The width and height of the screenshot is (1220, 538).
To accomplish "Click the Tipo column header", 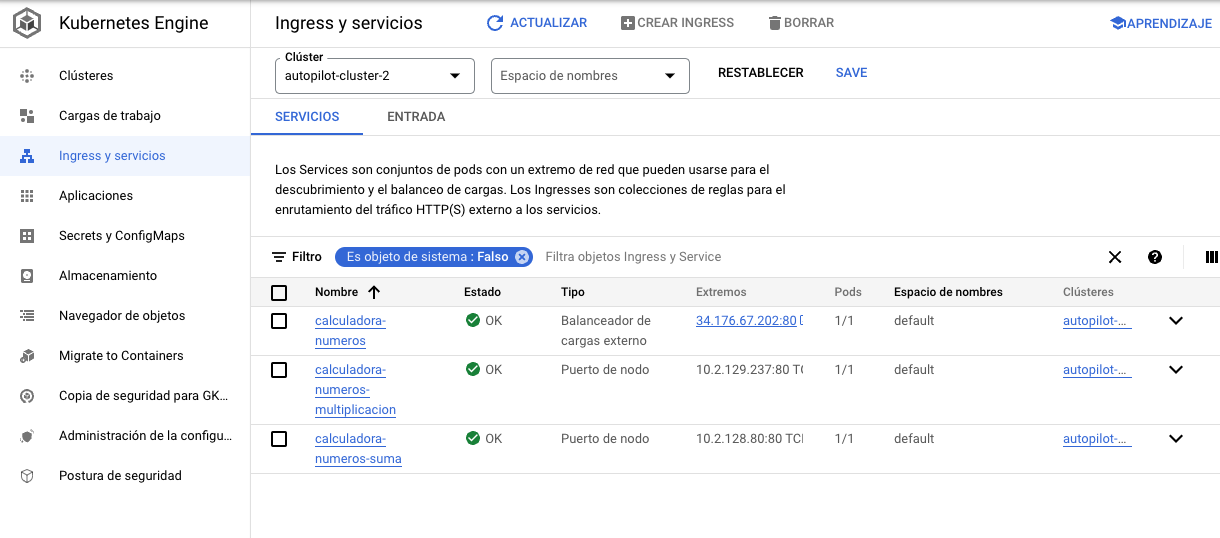I will [573, 292].
